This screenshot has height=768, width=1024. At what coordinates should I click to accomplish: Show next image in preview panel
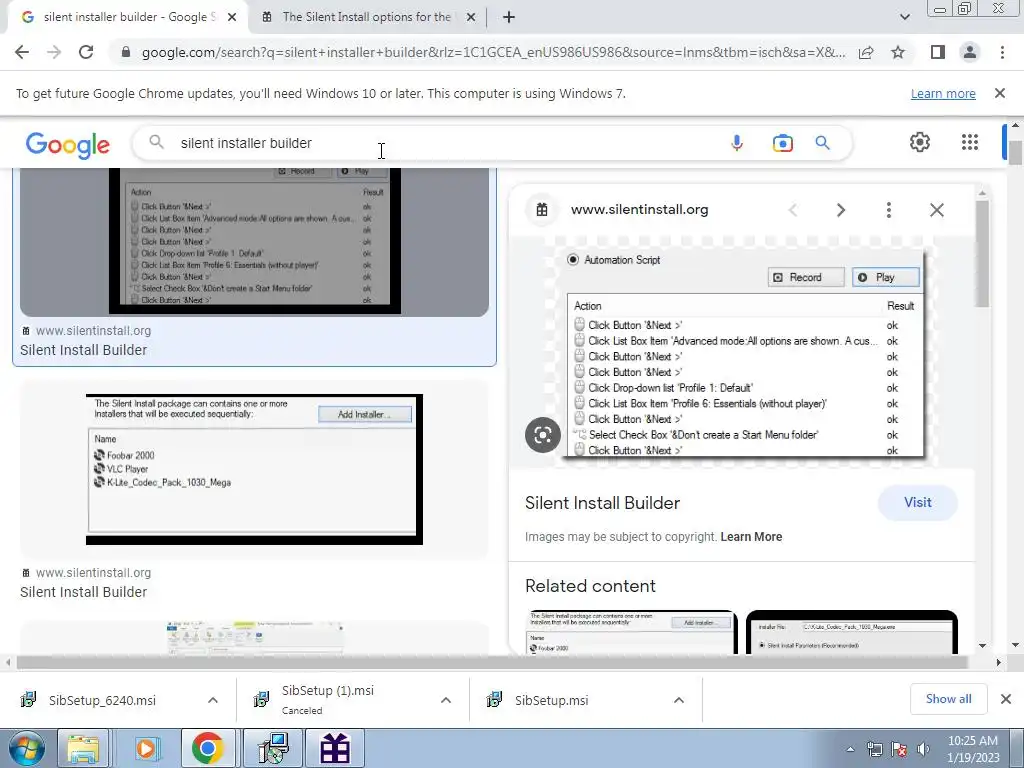click(841, 210)
